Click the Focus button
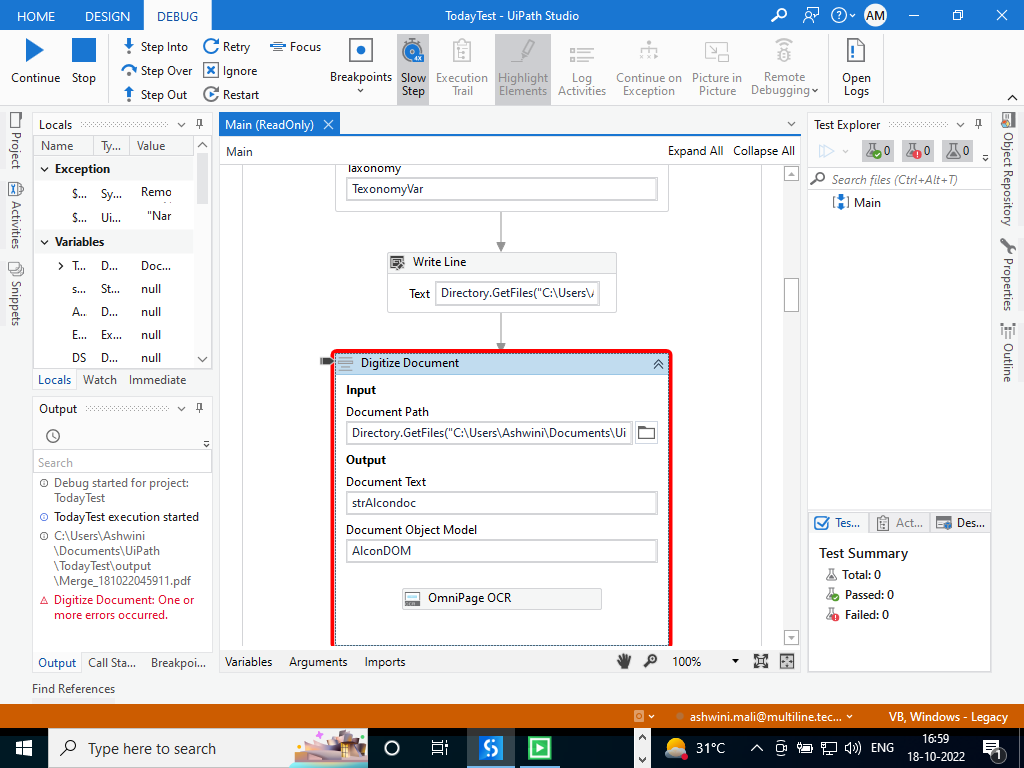This screenshot has width=1024, height=768. 296,47
